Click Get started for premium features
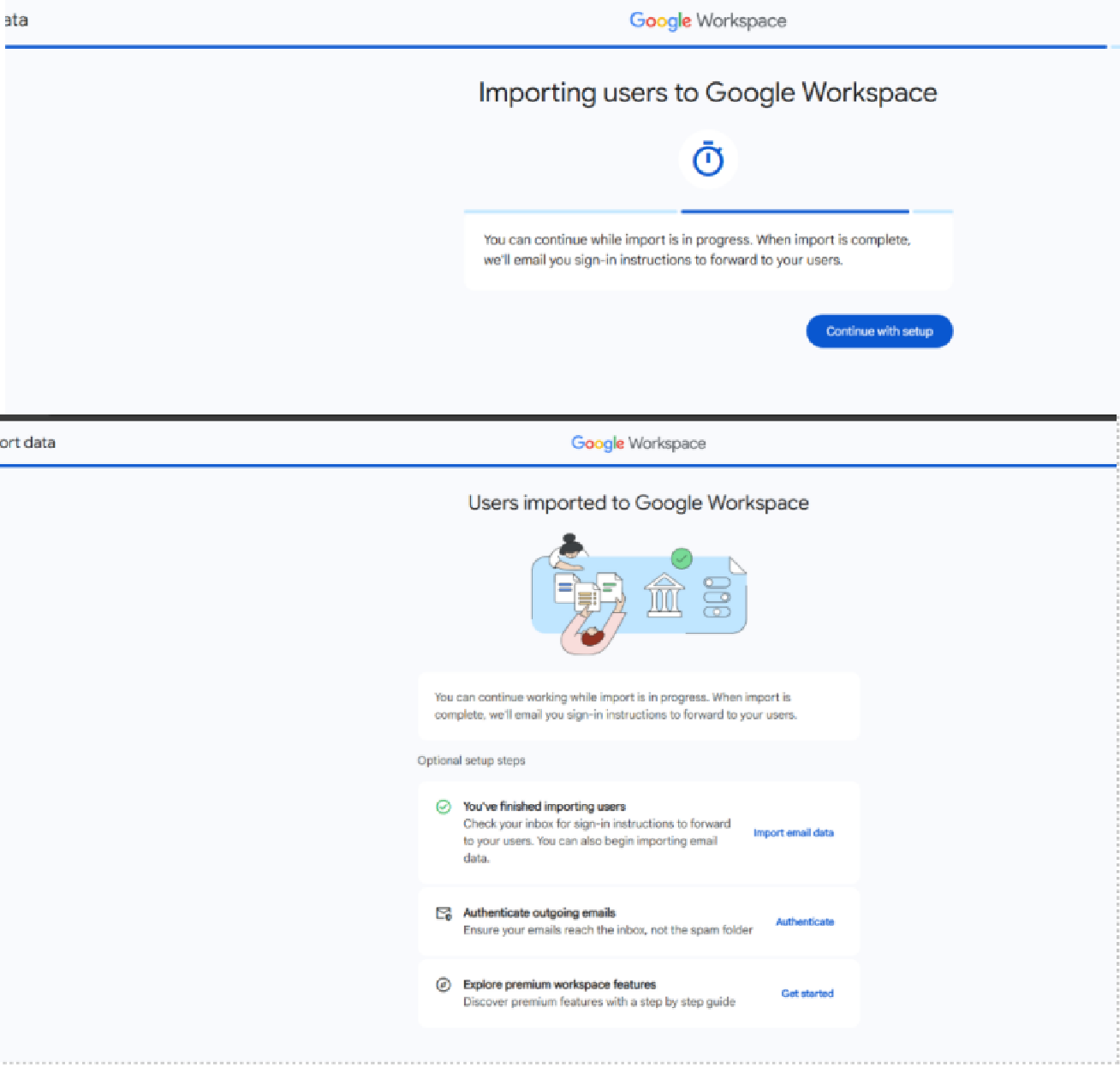The image size is (1120, 1067). (807, 993)
